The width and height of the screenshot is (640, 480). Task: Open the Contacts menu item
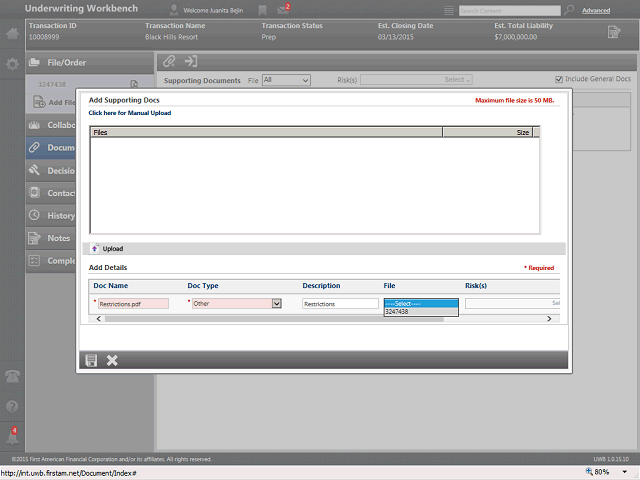[51, 193]
